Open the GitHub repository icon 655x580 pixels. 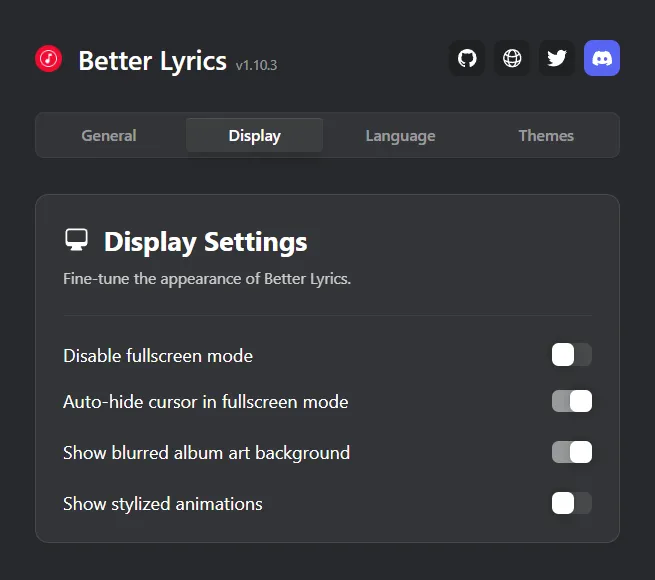[x=467, y=58]
